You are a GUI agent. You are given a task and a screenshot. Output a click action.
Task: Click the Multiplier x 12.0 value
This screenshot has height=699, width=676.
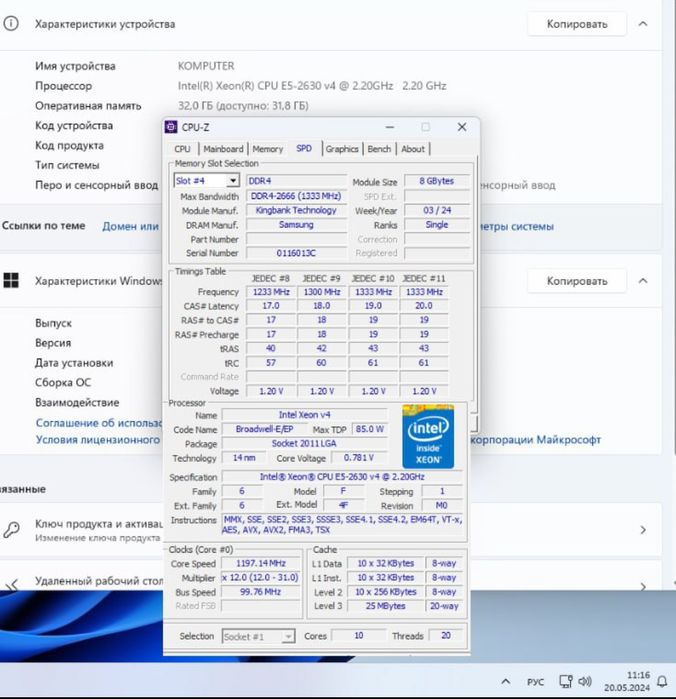coord(261,578)
